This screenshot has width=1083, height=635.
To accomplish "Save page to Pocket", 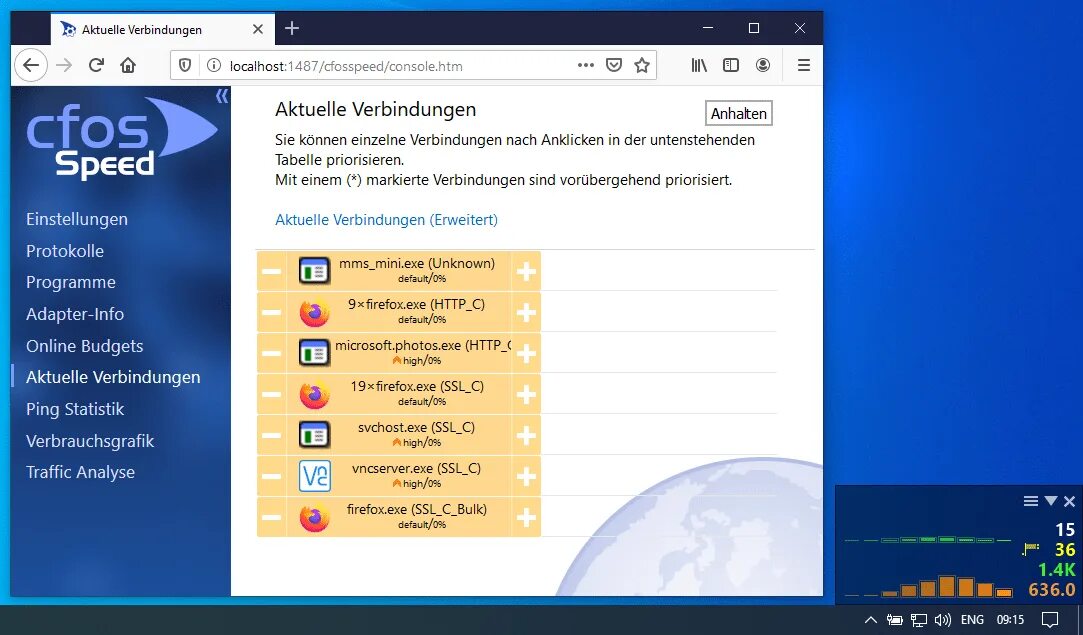I will (x=613, y=65).
